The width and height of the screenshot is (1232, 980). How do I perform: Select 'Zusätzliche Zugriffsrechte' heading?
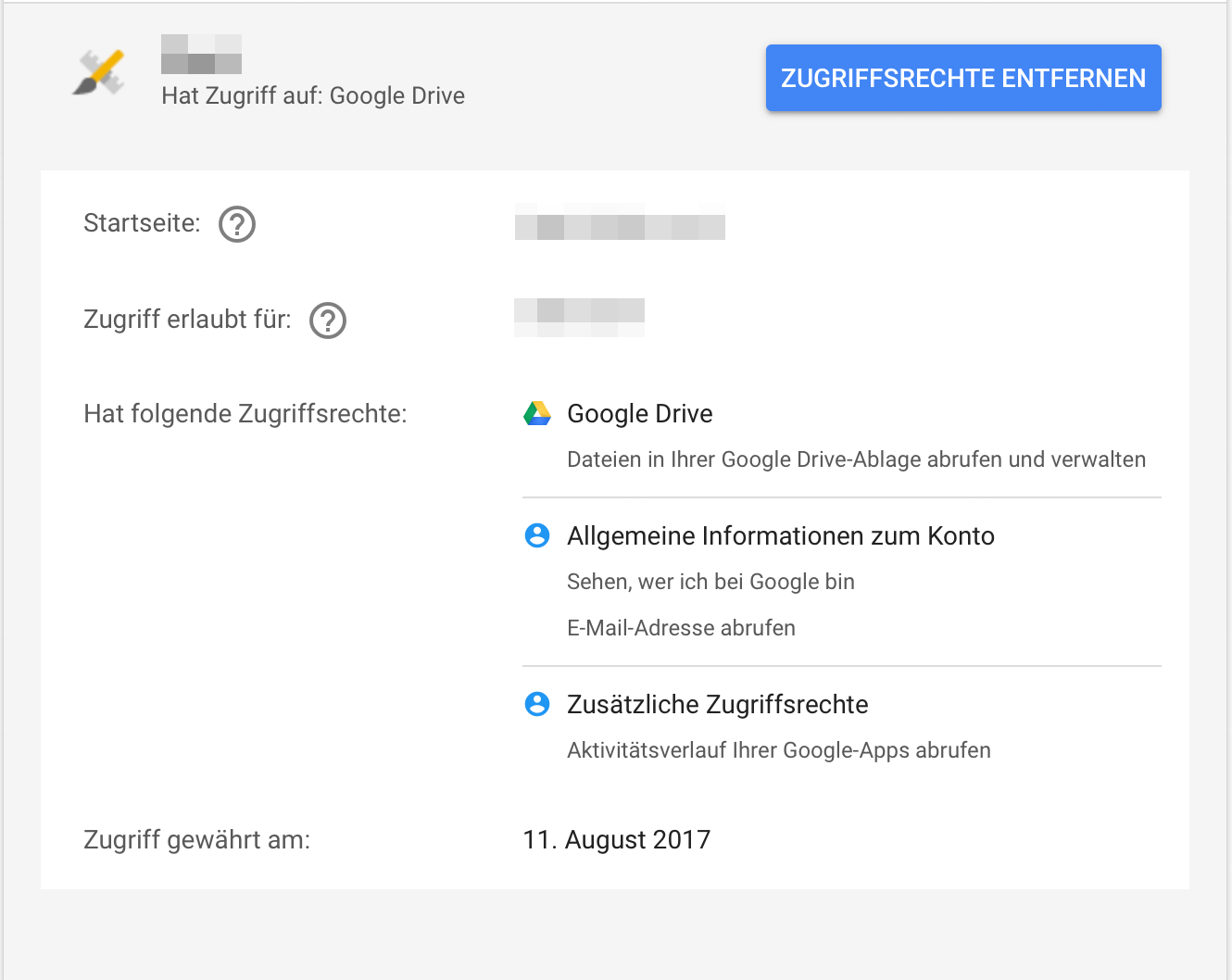point(718,704)
